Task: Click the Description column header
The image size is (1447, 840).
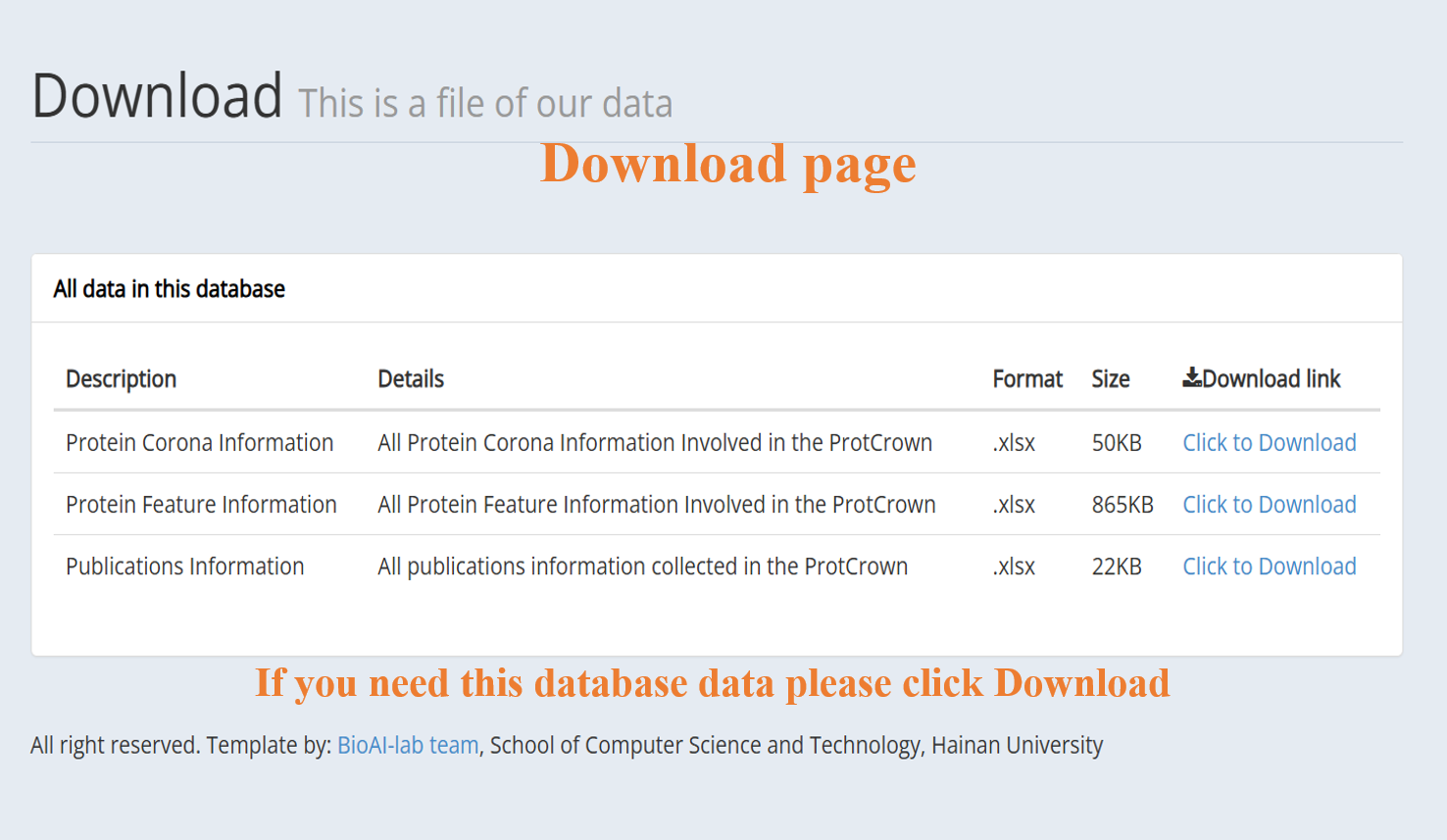Action: pyautogui.click(x=121, y=379)
